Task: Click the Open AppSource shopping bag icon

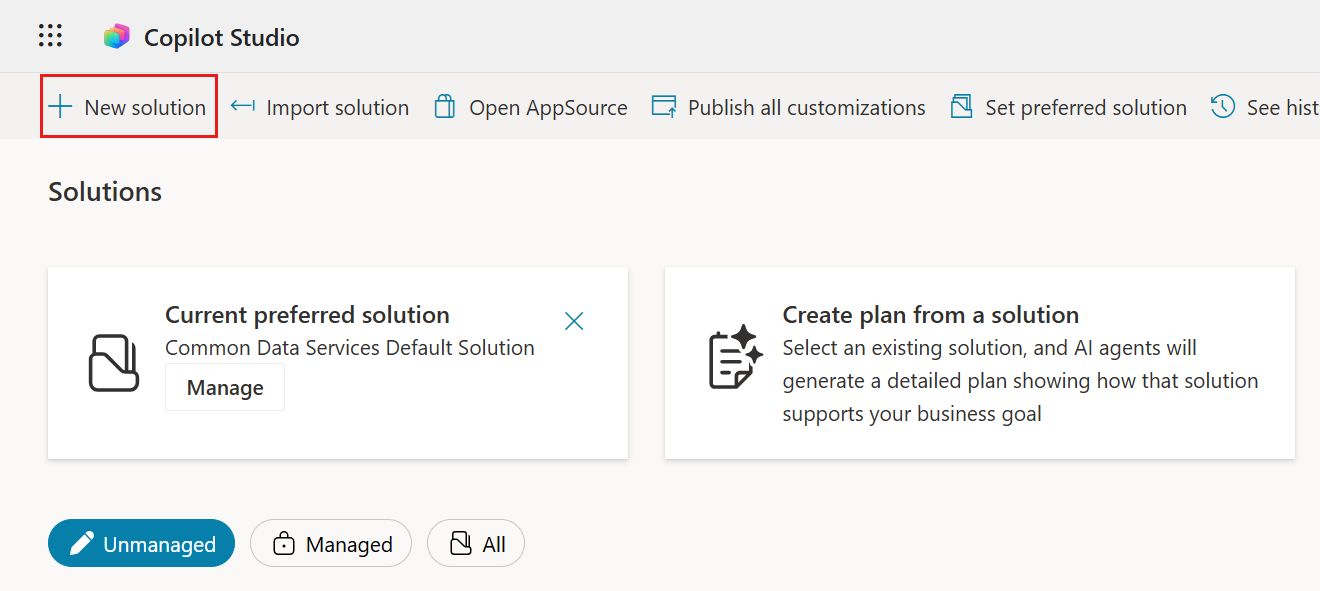Action: 445,107
